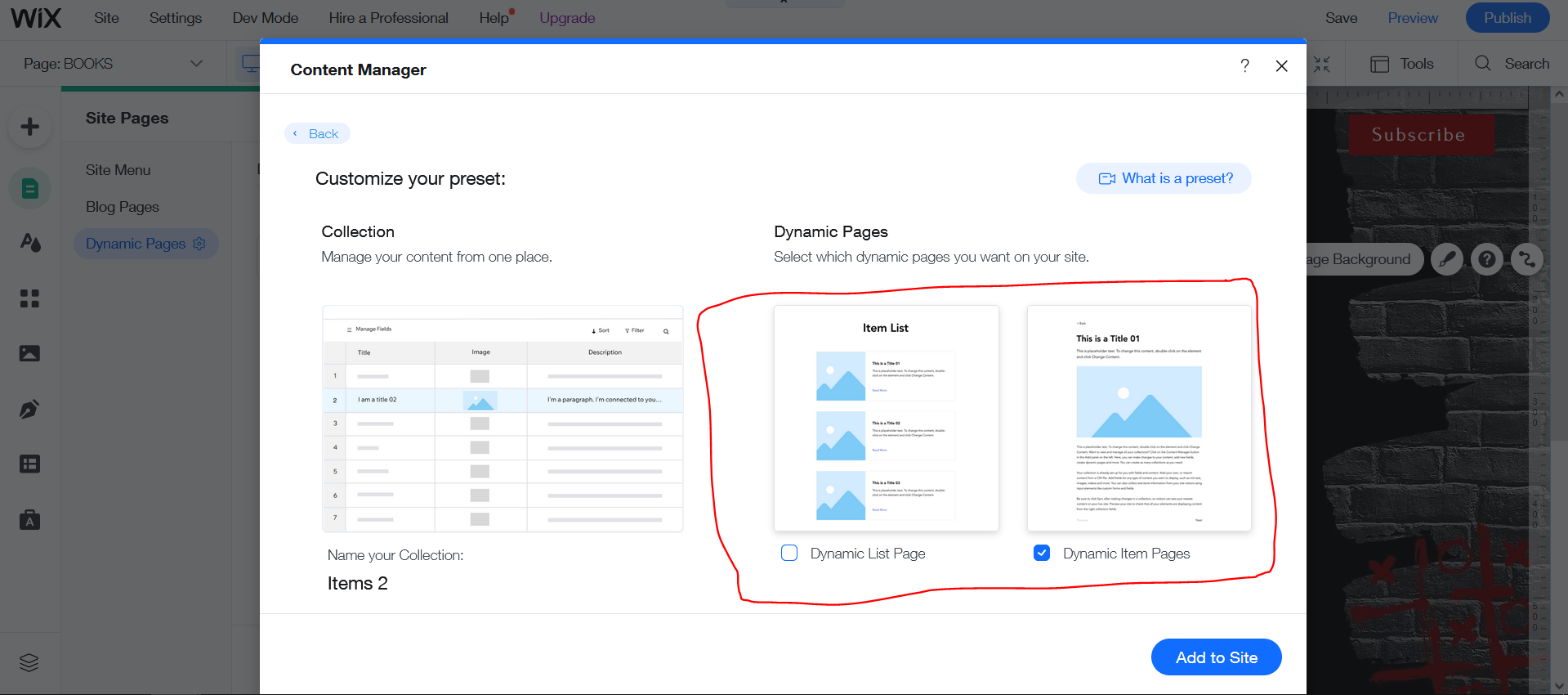The image size is (1568, 695).
Task: Click Preview in top bar
Action: 1413,18
